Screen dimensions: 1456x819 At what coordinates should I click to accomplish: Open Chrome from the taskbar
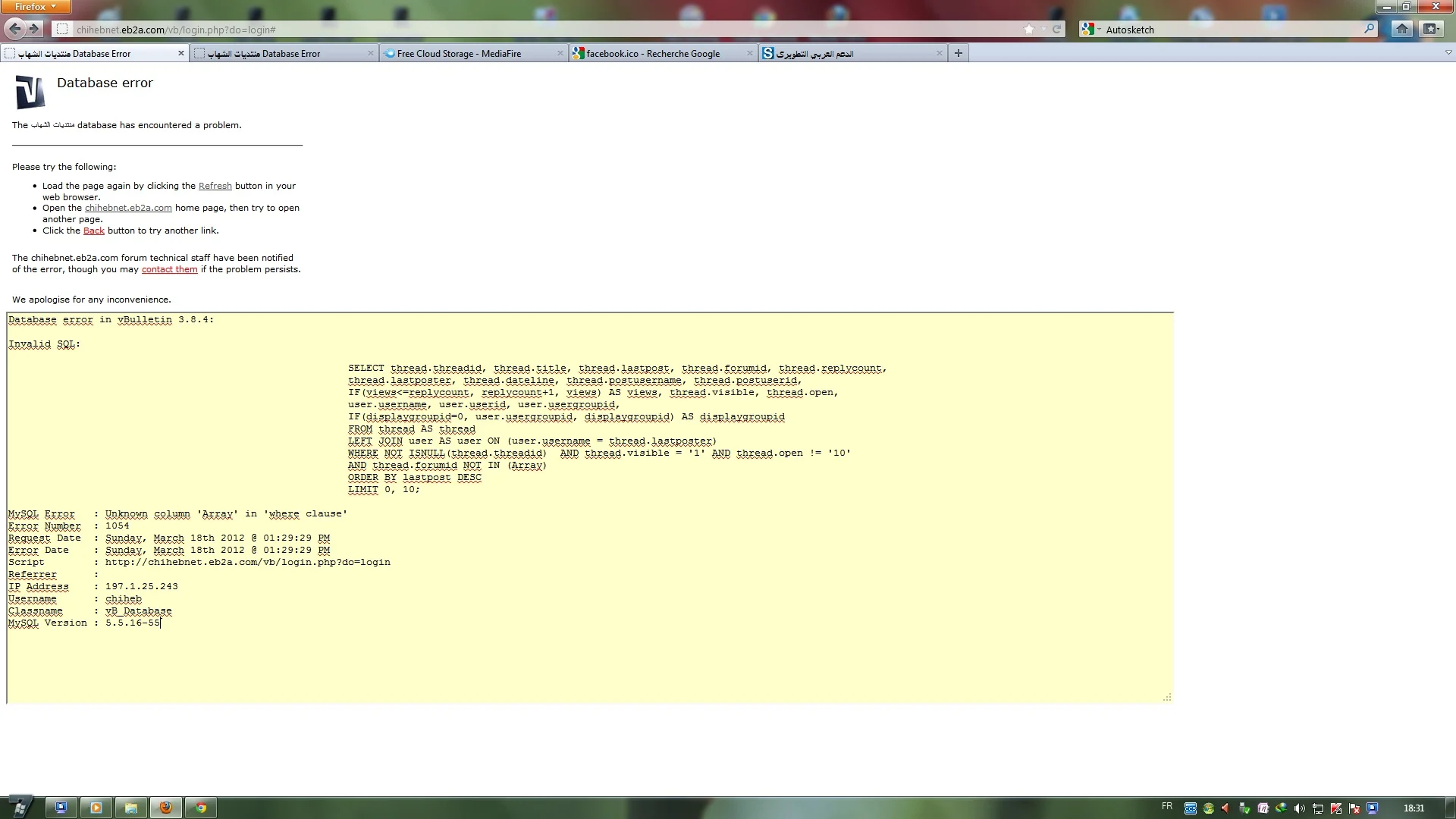tap(201, 808)
